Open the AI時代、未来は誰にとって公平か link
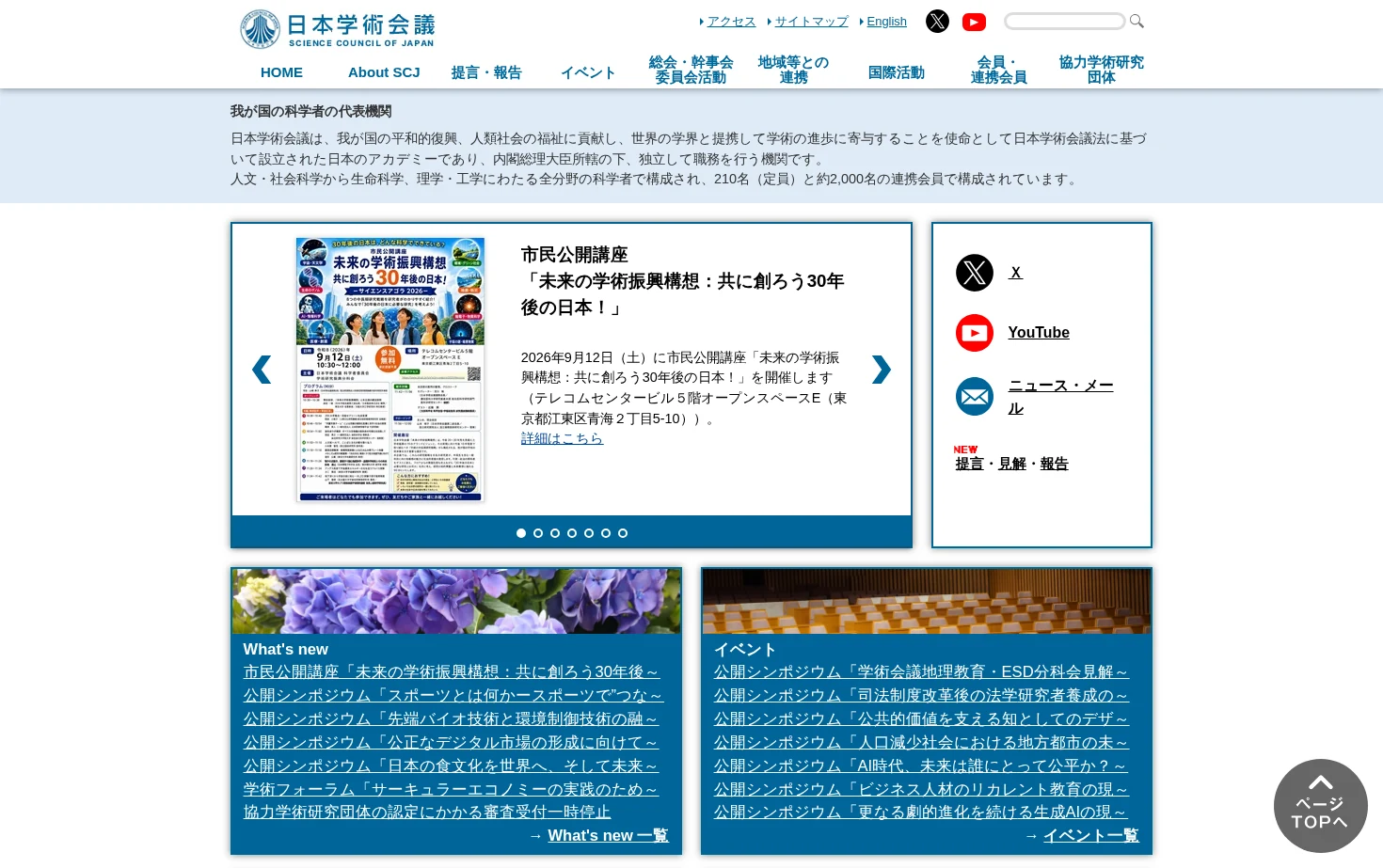 (x=920, y=766)
